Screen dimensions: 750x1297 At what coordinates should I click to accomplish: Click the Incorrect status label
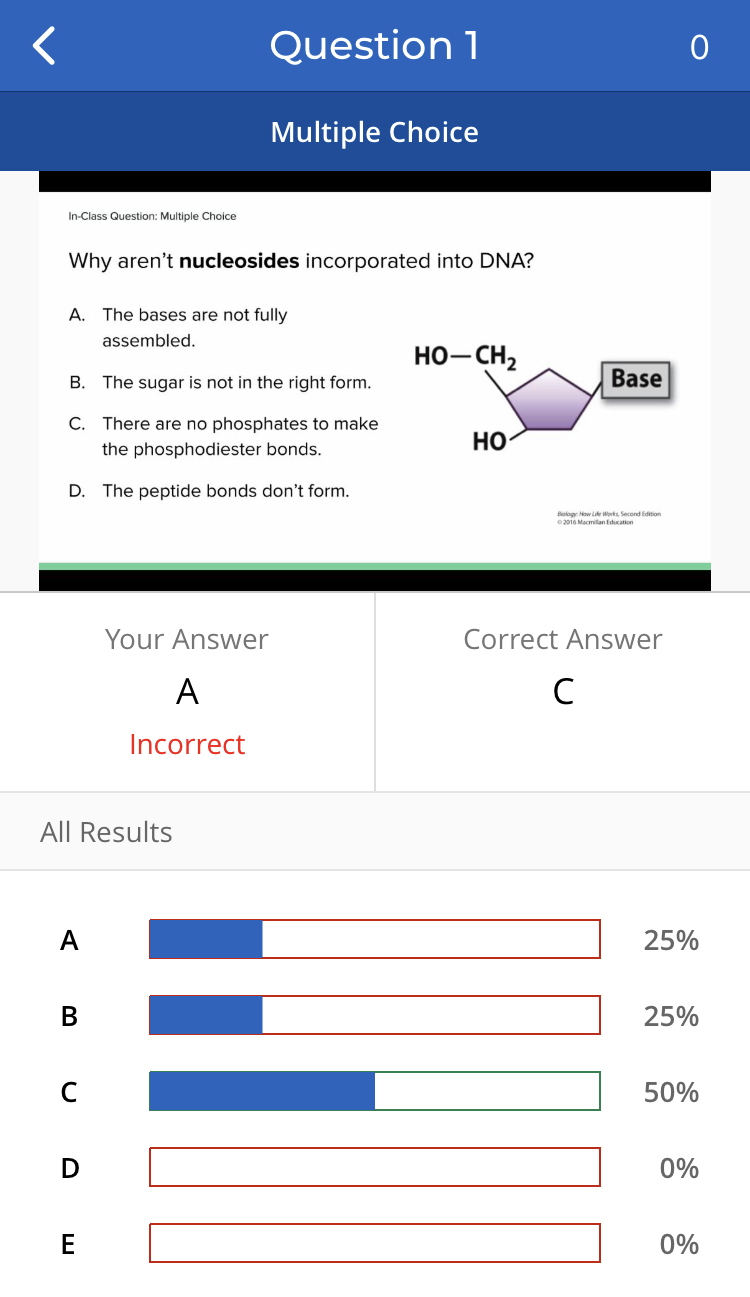pyautogui.click(x=187, y=744)
